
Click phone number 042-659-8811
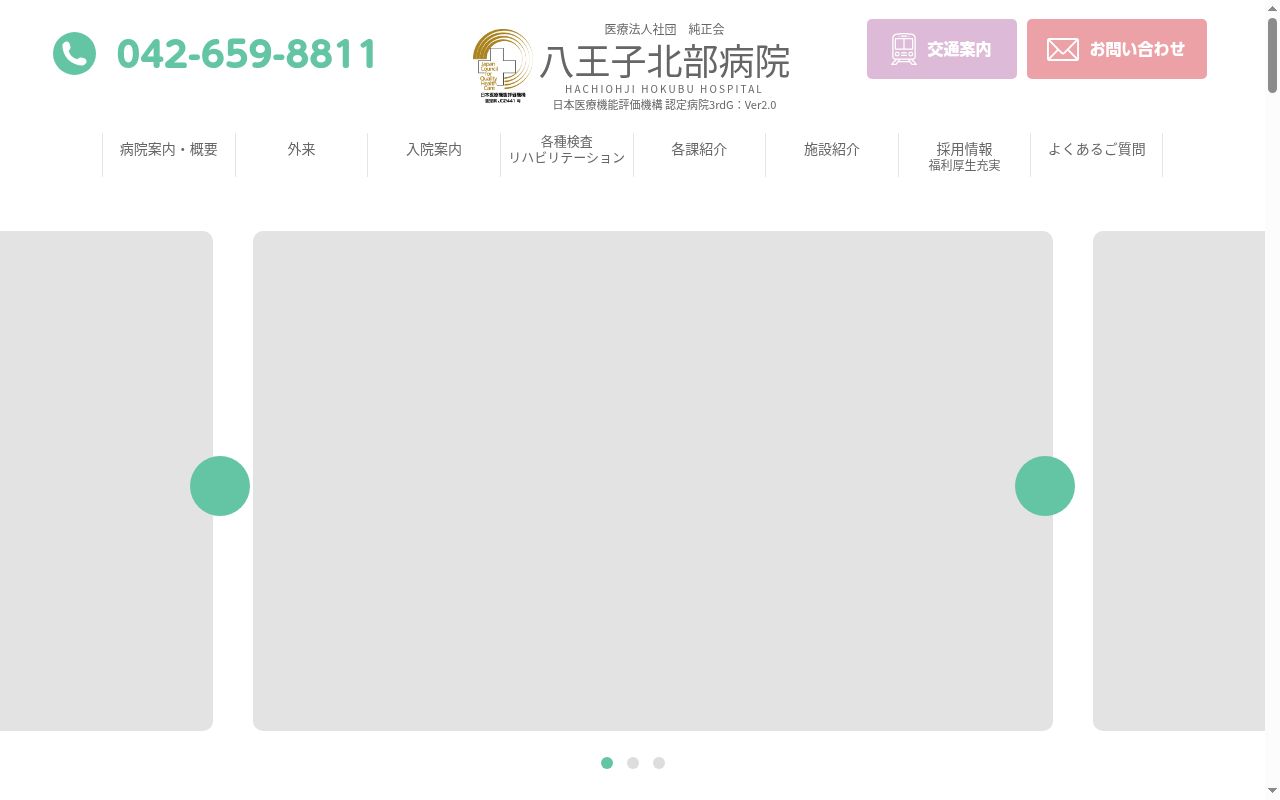coord(247,54)
